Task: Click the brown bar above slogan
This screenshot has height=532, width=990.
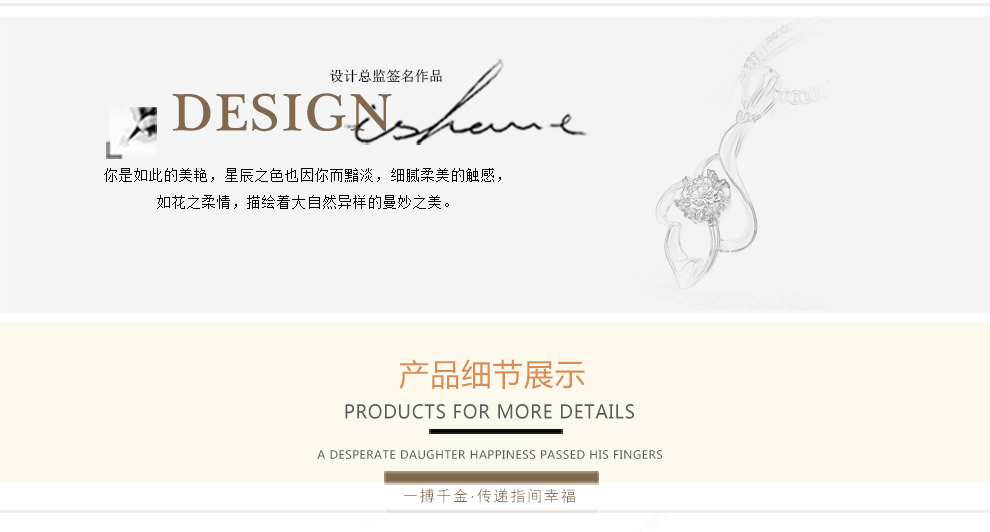Action: click(x=491, y=478)
